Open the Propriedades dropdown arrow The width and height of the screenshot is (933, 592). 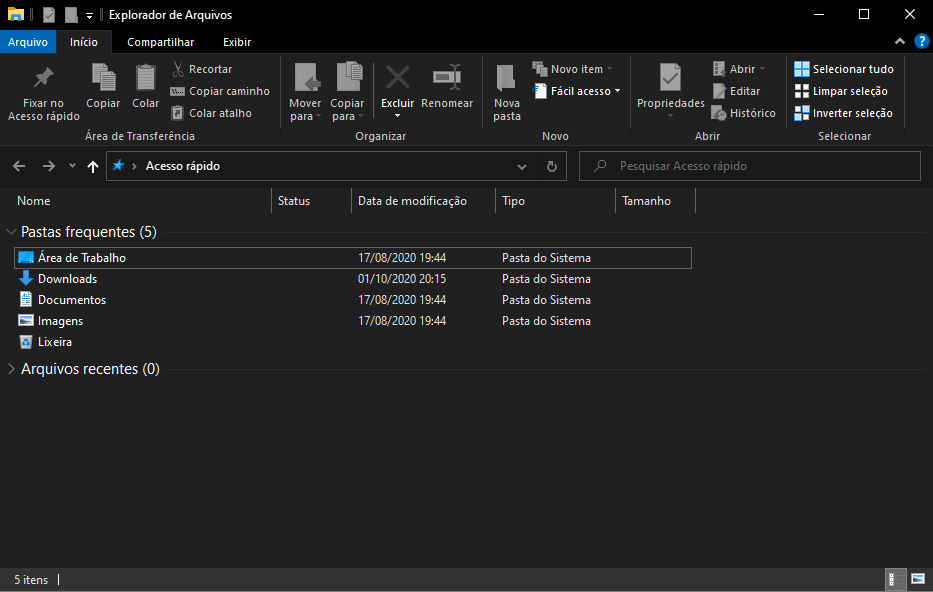671,116
